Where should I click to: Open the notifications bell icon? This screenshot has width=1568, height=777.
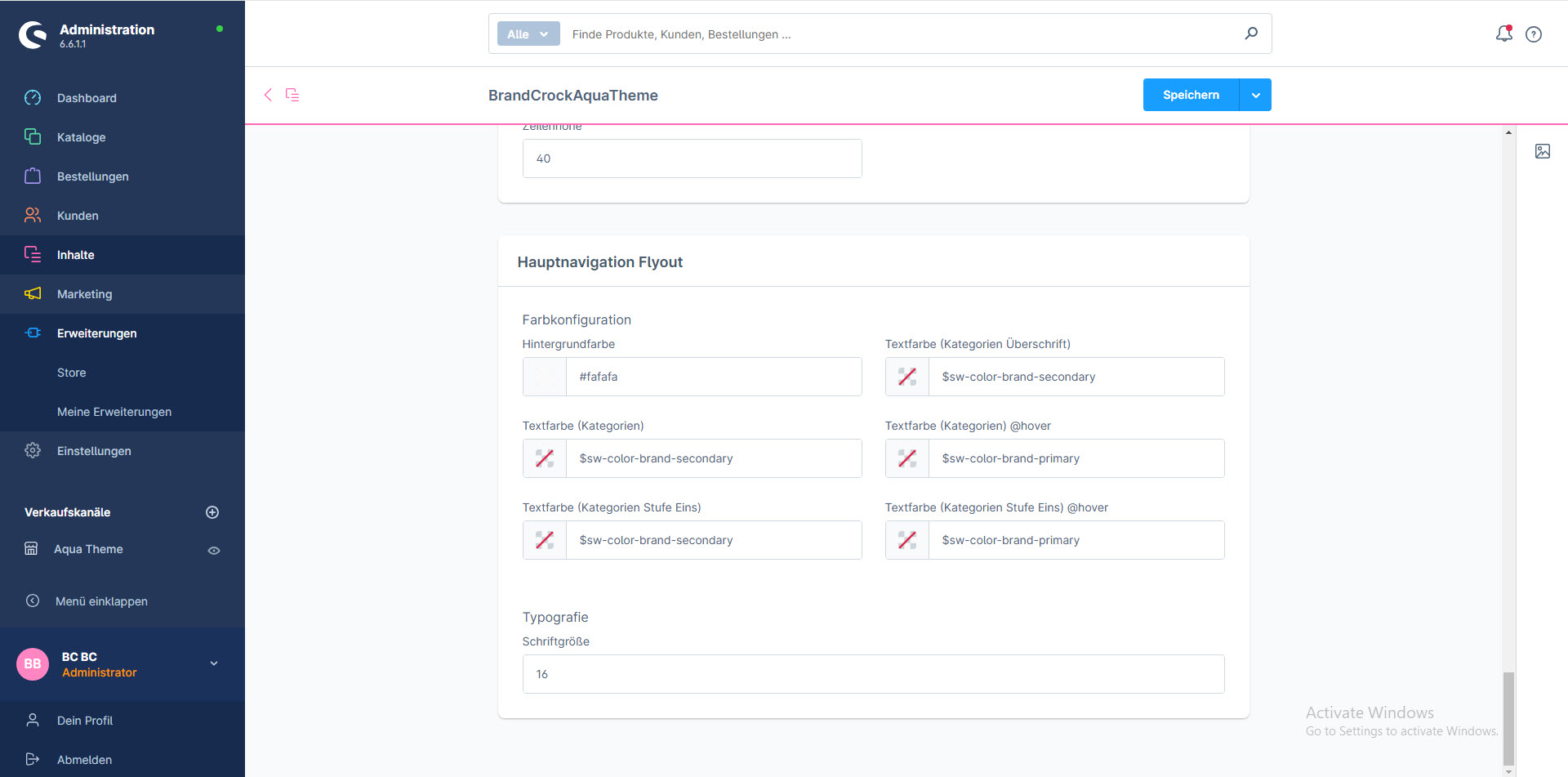(x=1503, y=33)
